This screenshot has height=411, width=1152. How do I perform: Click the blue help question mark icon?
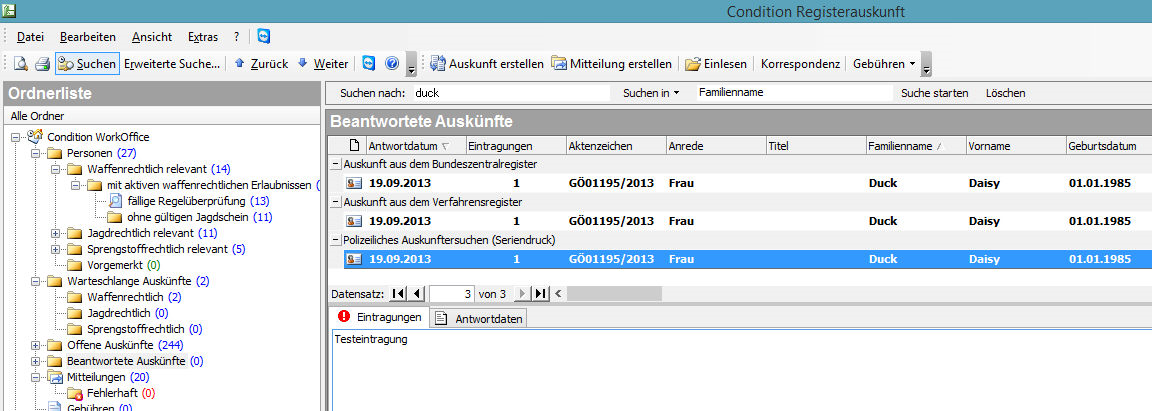(391, 64)
